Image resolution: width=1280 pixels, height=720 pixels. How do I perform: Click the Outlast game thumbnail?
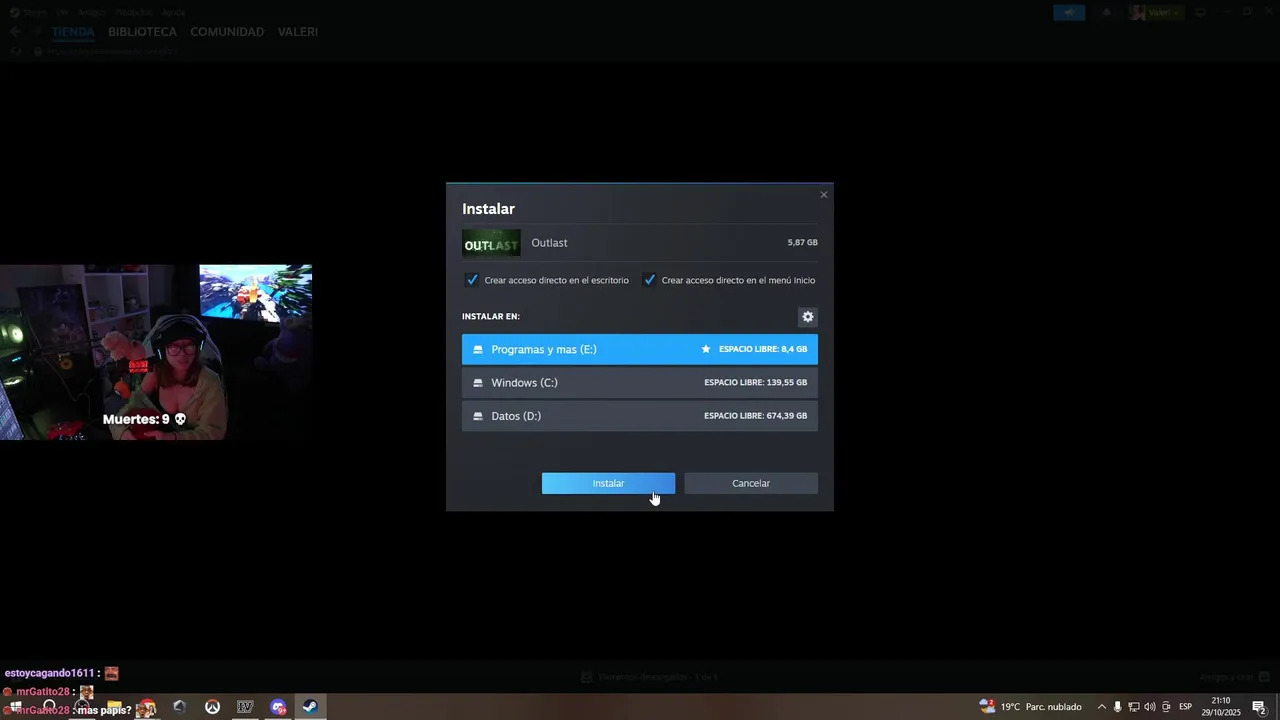point(491,243)
